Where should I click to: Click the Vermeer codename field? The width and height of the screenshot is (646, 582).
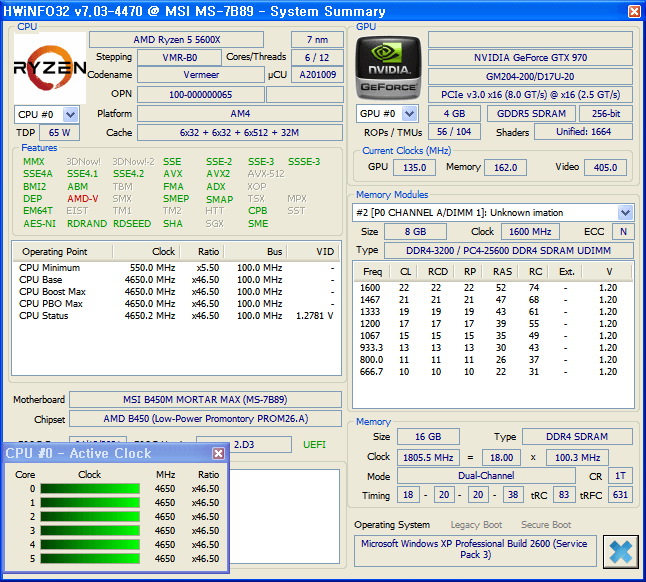tap(201, 75)
